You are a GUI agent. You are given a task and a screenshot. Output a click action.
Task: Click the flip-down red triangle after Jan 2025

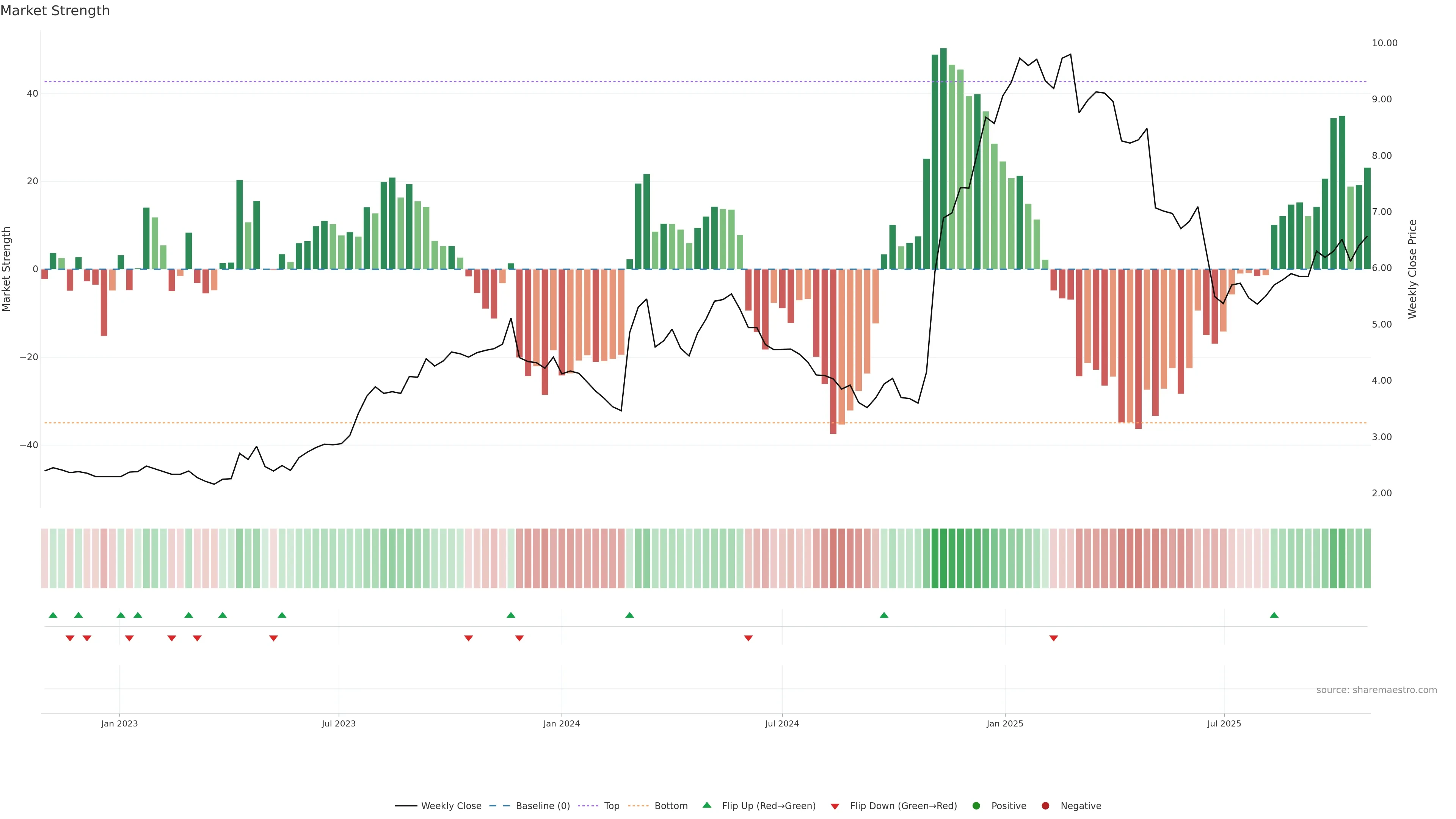(x=1054, y=638)
